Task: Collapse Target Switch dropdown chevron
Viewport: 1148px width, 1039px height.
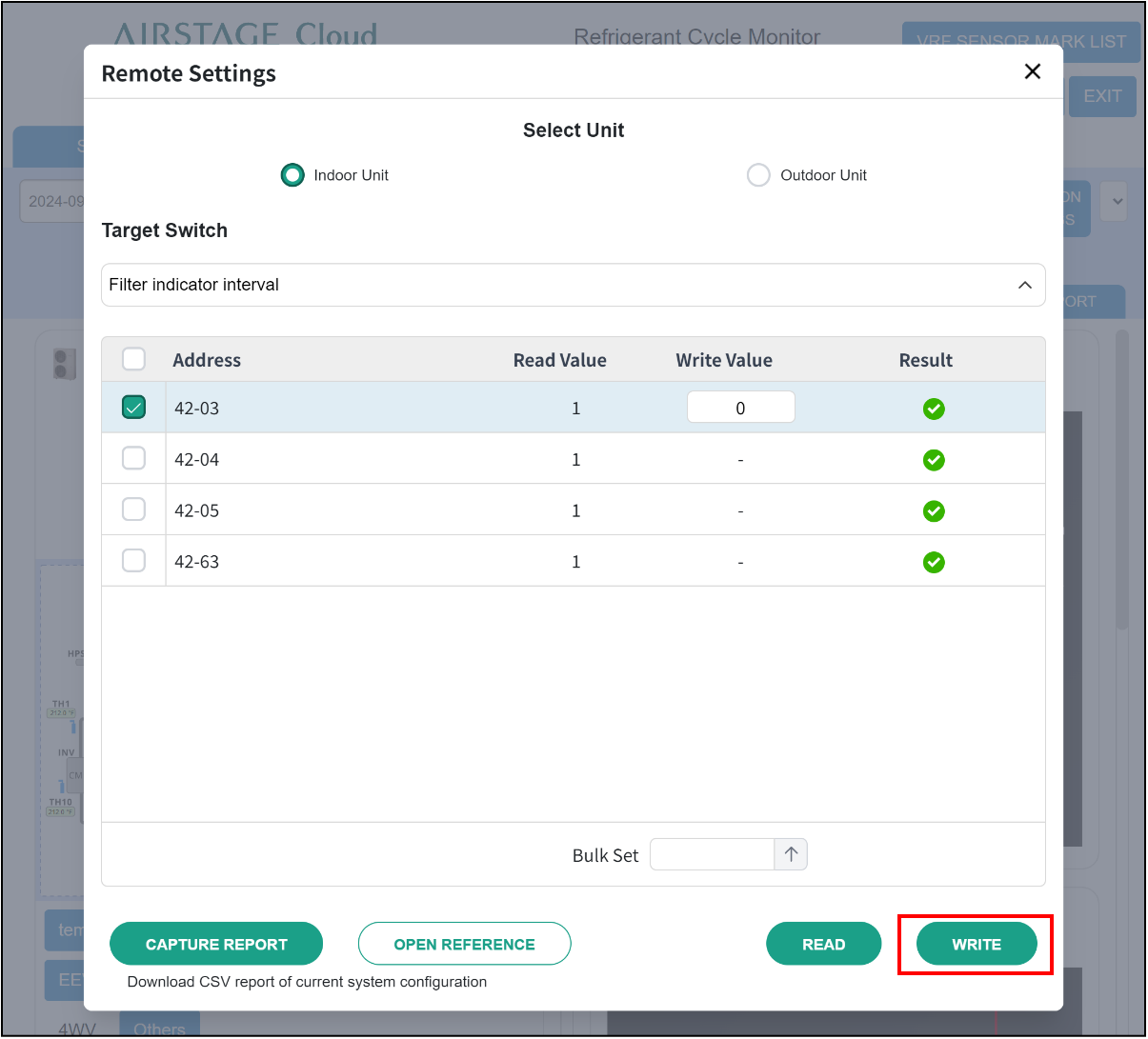Action: coord(1024,285)
